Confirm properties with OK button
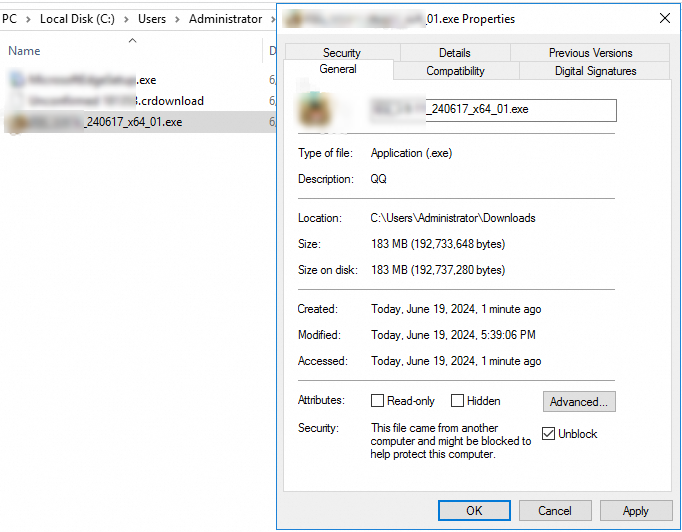The height and width of the screenshot is (532, 682). (474, 510)
